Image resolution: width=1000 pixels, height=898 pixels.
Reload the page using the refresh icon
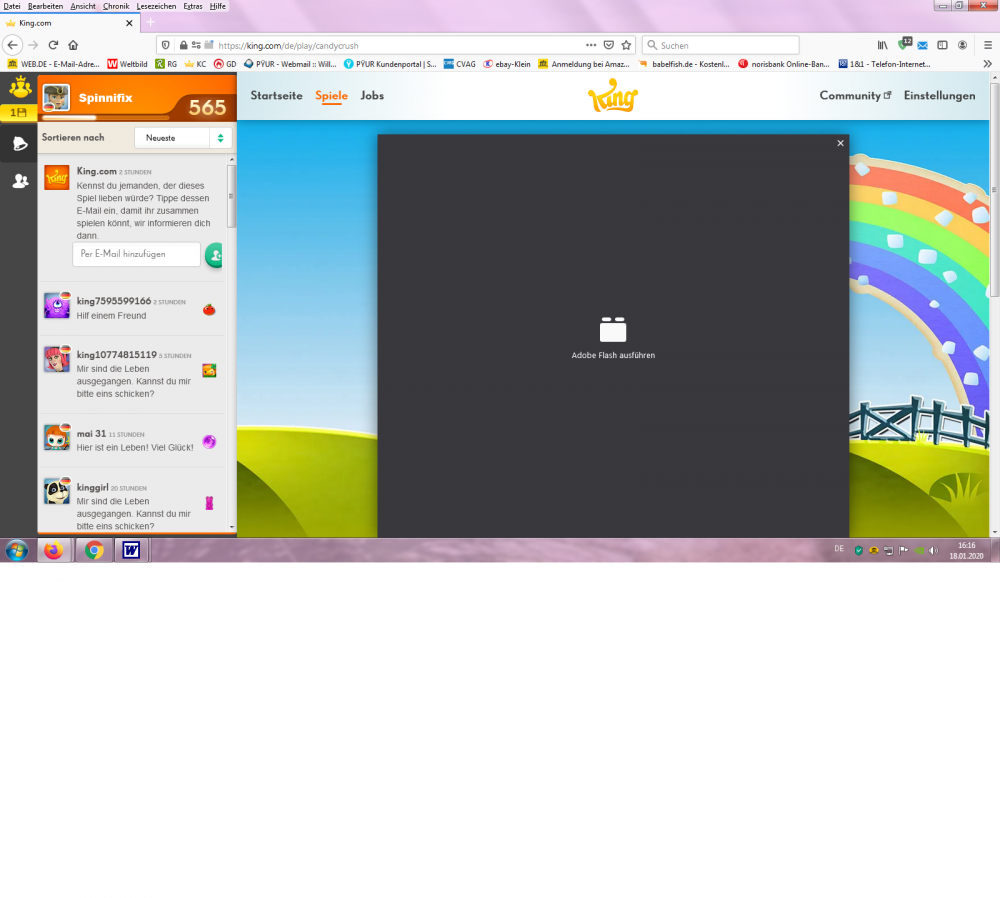pos(54,45)
